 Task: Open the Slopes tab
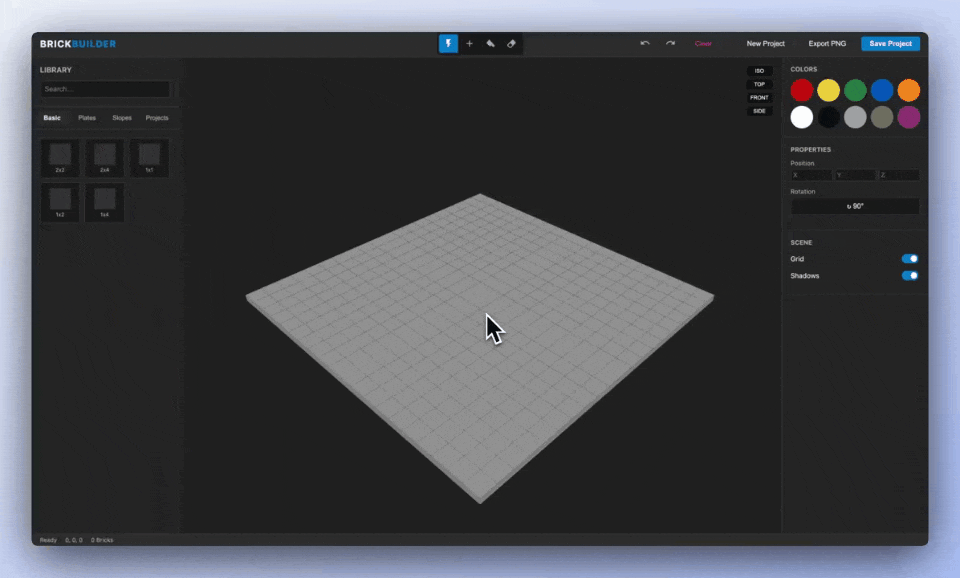[x=122, y=118]
